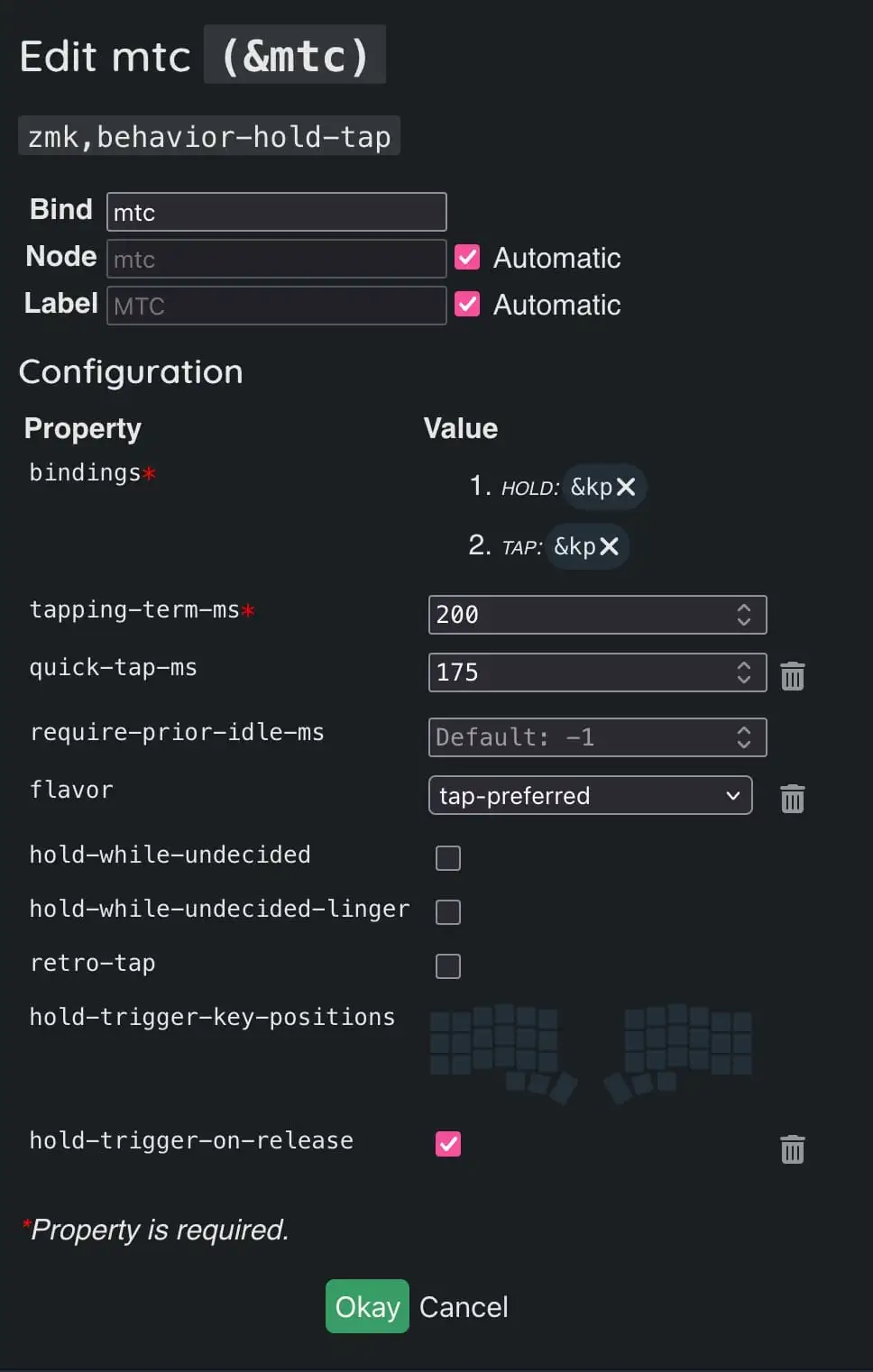Remove the HOLD &kp binding

tap(626, 487)
